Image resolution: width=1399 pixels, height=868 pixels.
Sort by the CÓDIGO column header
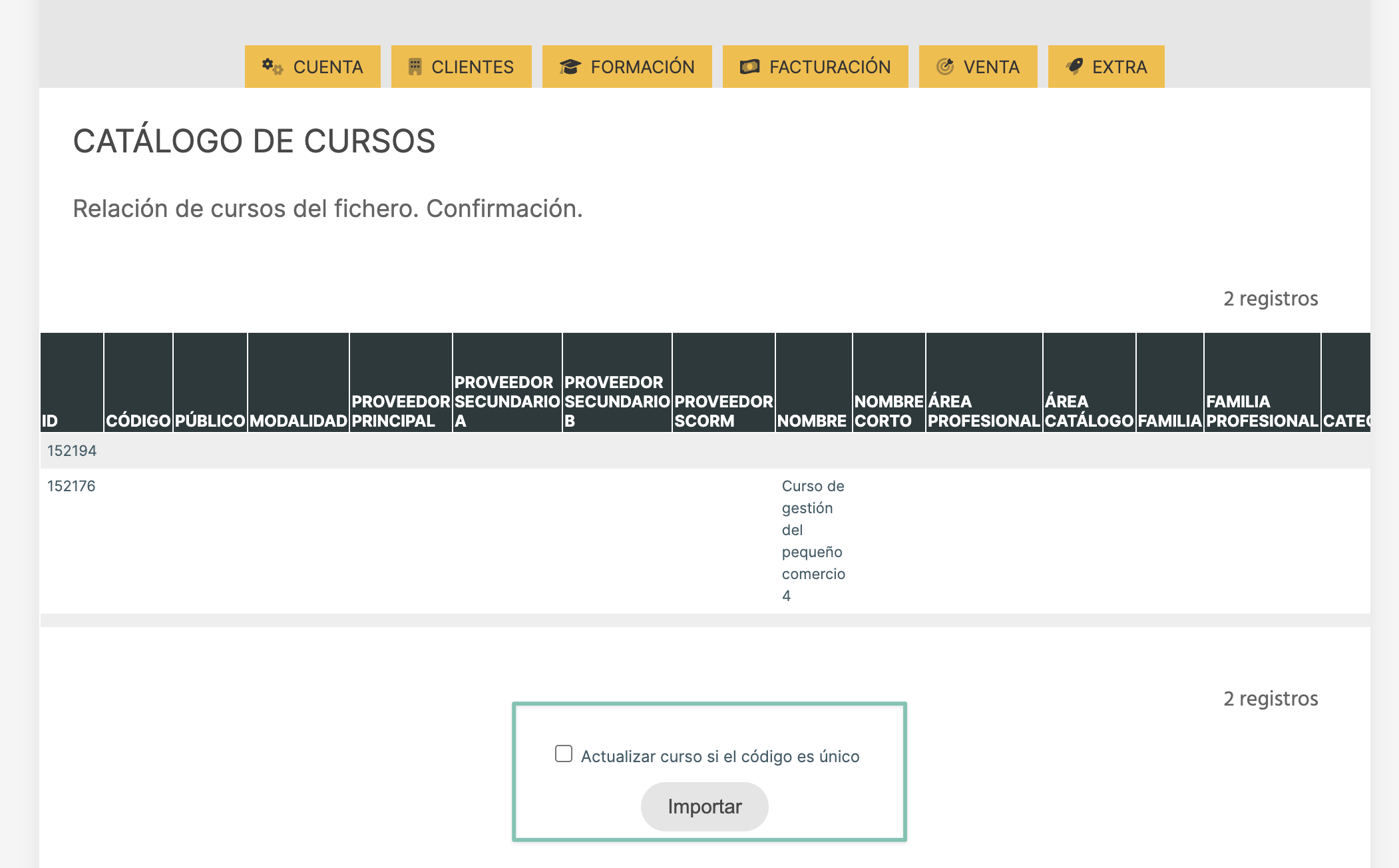click(x=138, y=421)
